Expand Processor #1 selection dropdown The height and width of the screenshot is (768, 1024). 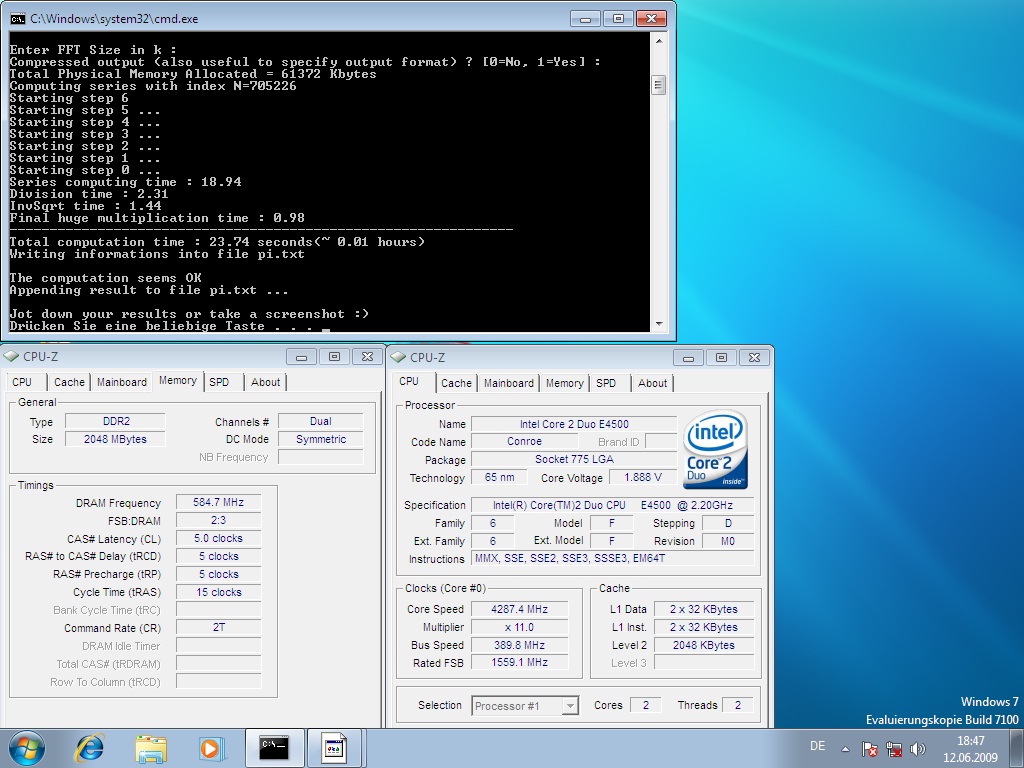pyautogui.click(x=570, y=706)
